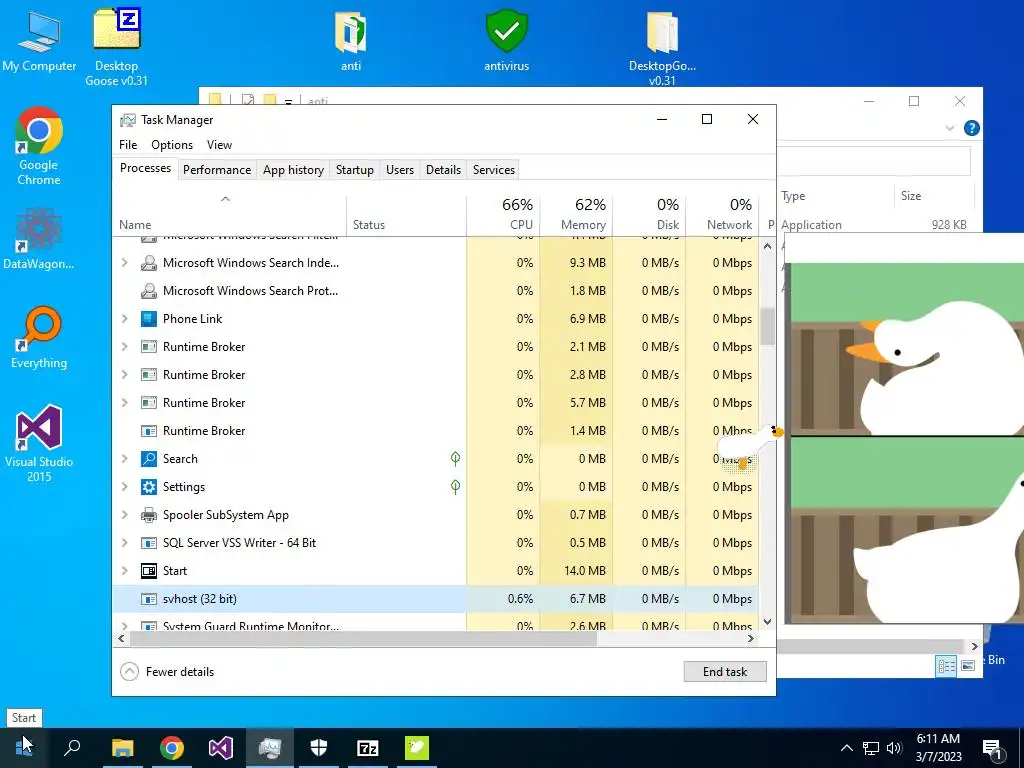
Task: Switch to details view in explorer window
Action: [x=946, y=665]
